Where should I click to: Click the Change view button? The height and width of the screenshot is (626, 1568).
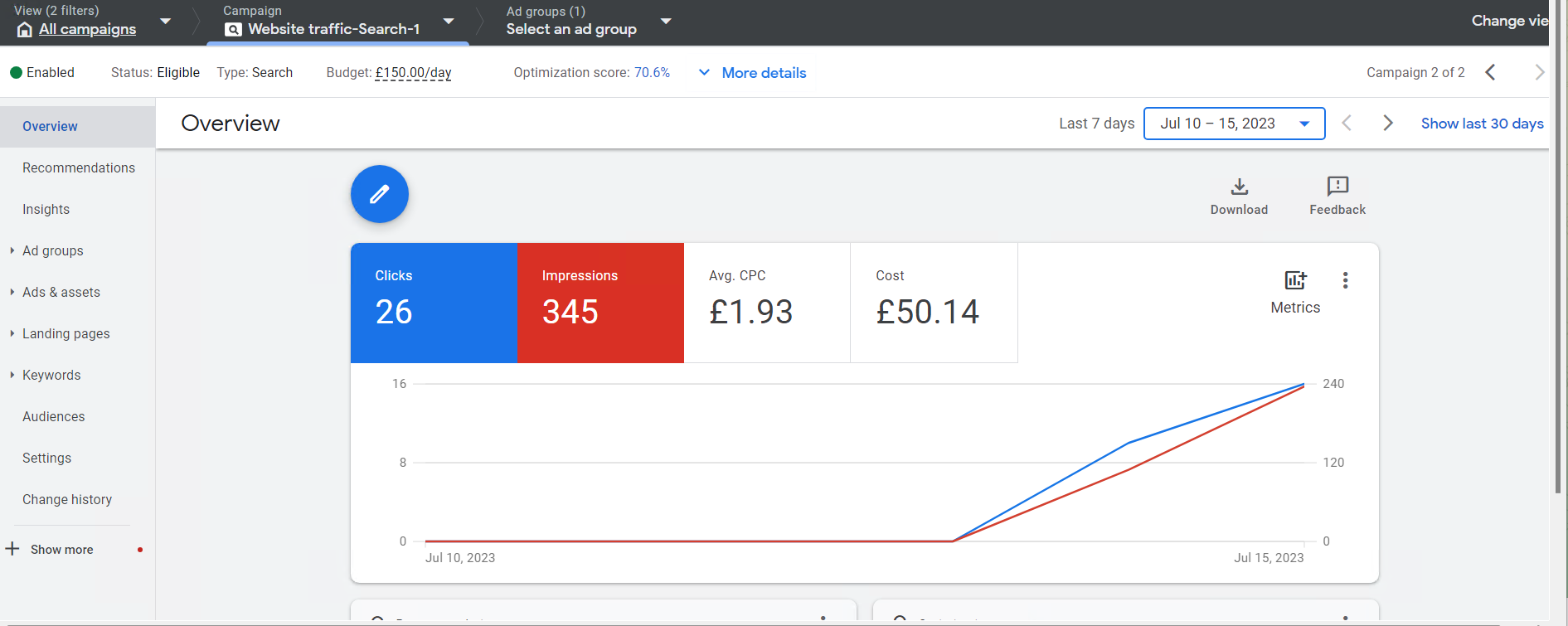tap(1509, 21)
